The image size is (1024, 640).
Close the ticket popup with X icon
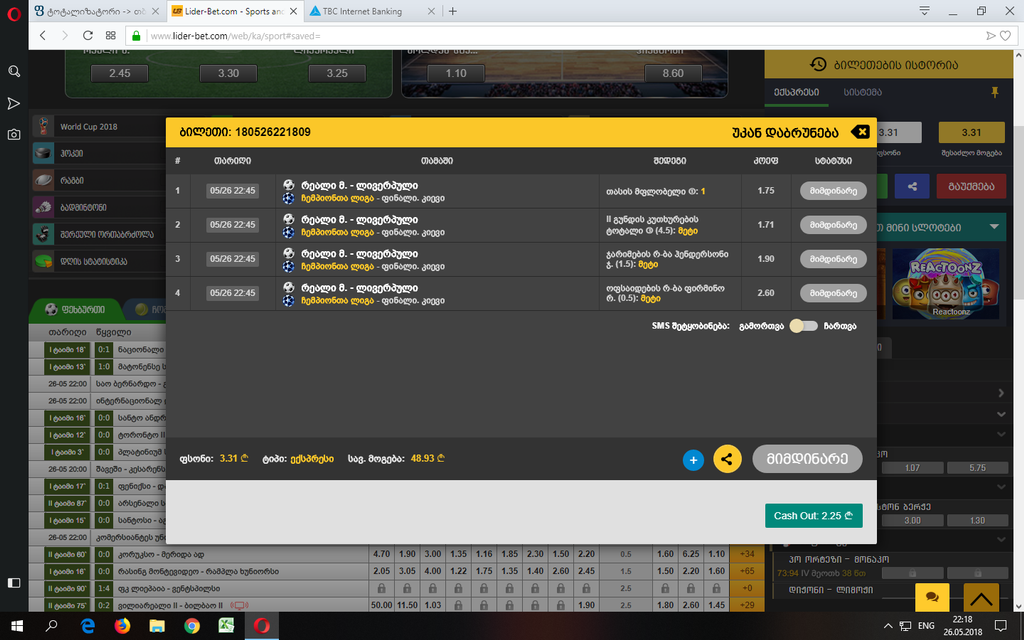tap(861, 132)
